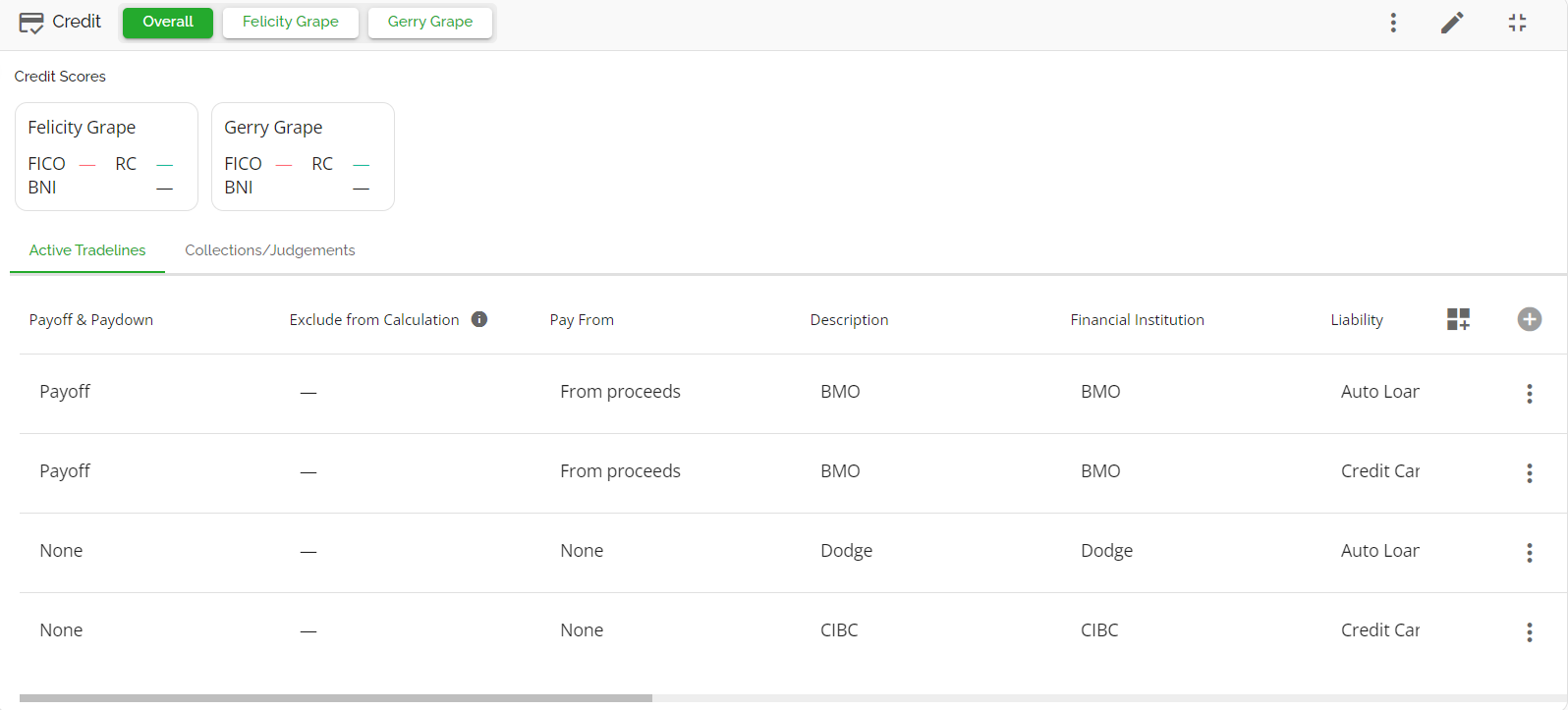Click Credit Card liability in CIBC row
Viewport: 1568px width, 710px height.
(x=1380, y=630)
